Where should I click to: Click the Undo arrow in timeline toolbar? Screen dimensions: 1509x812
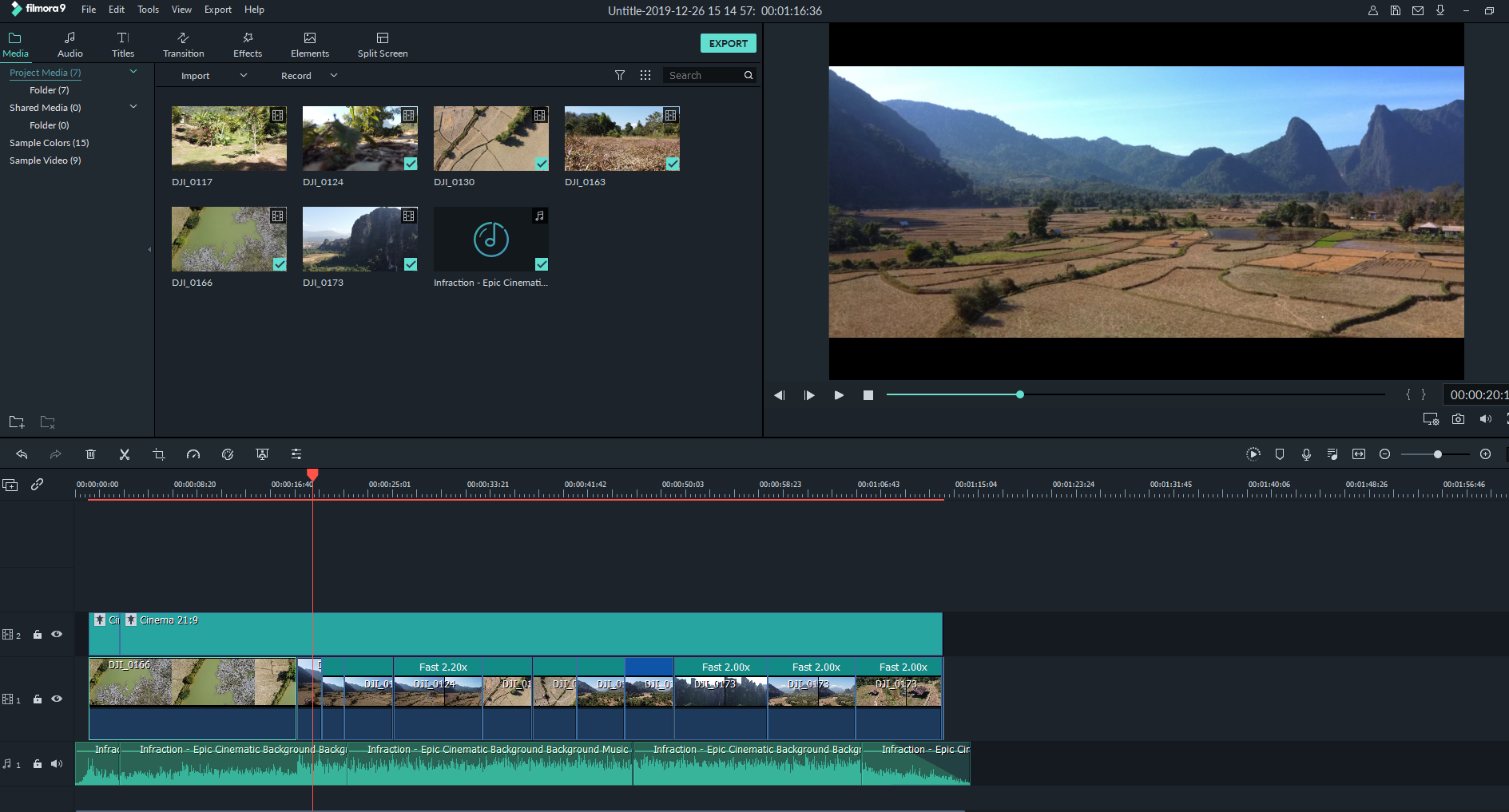(x=22, y=454)
